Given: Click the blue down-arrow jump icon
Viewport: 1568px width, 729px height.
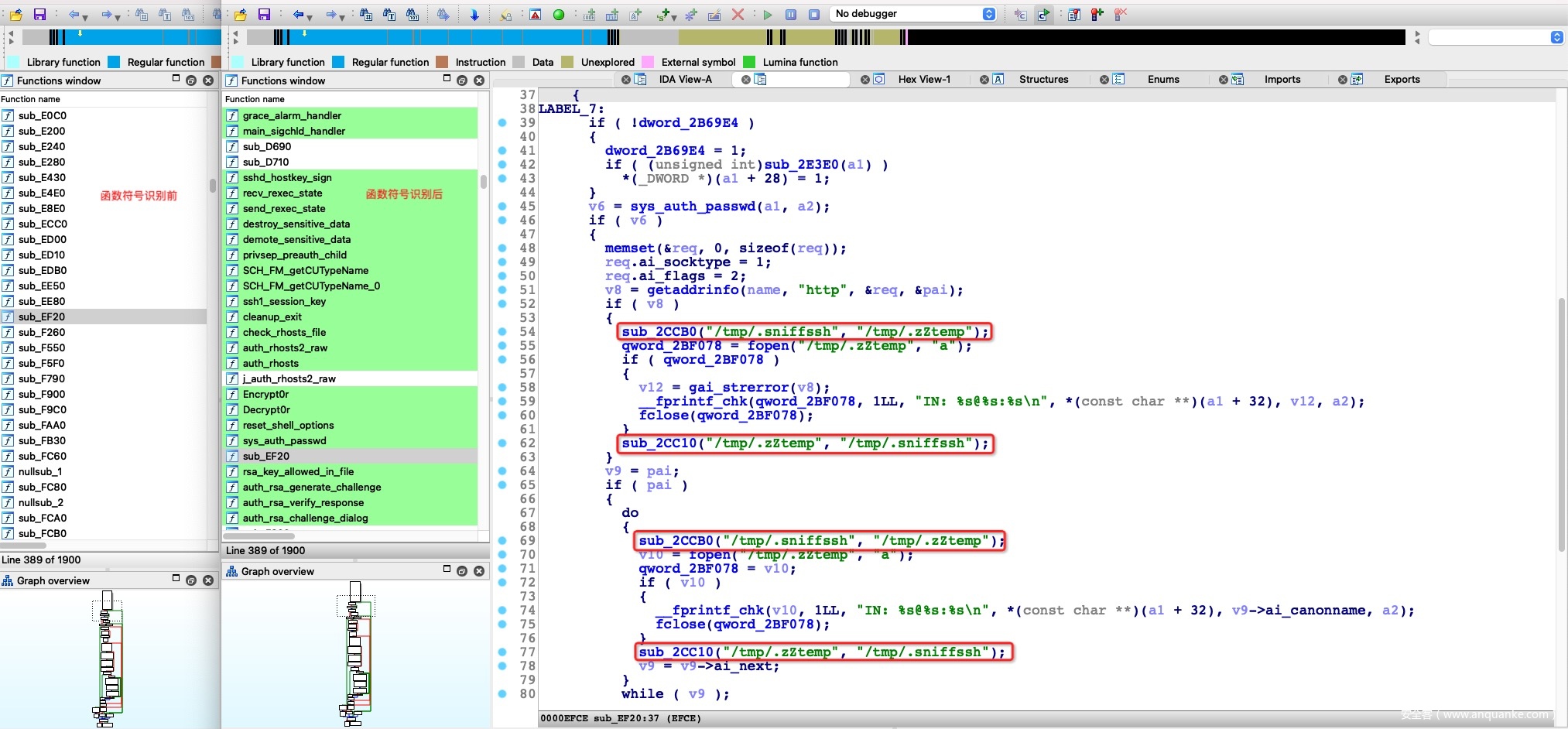Looking at the screenshot, I should tap(474, 15).
